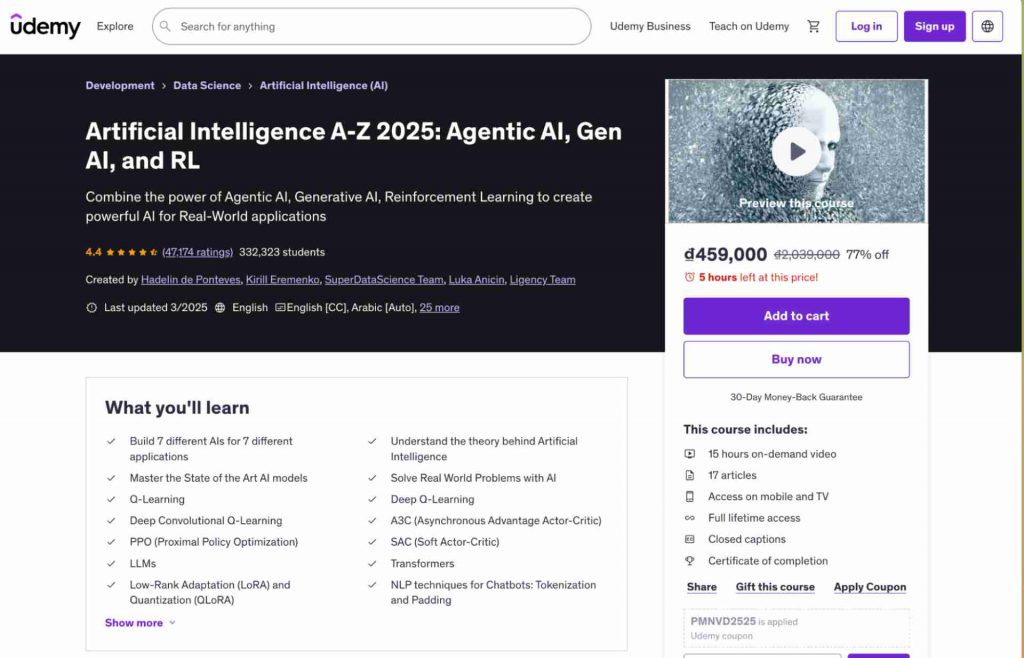Image resolution: width=1024 pixels, height=658 pixels.
Task: Focus the Search for anything field
Action: pyautogui.click(x=380, y=27)
